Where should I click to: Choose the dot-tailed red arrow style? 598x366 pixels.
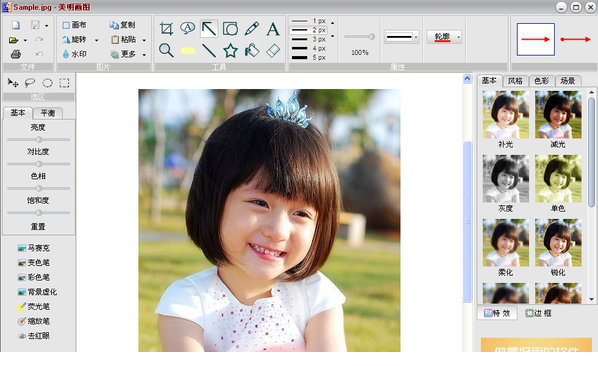pos(575,39)
